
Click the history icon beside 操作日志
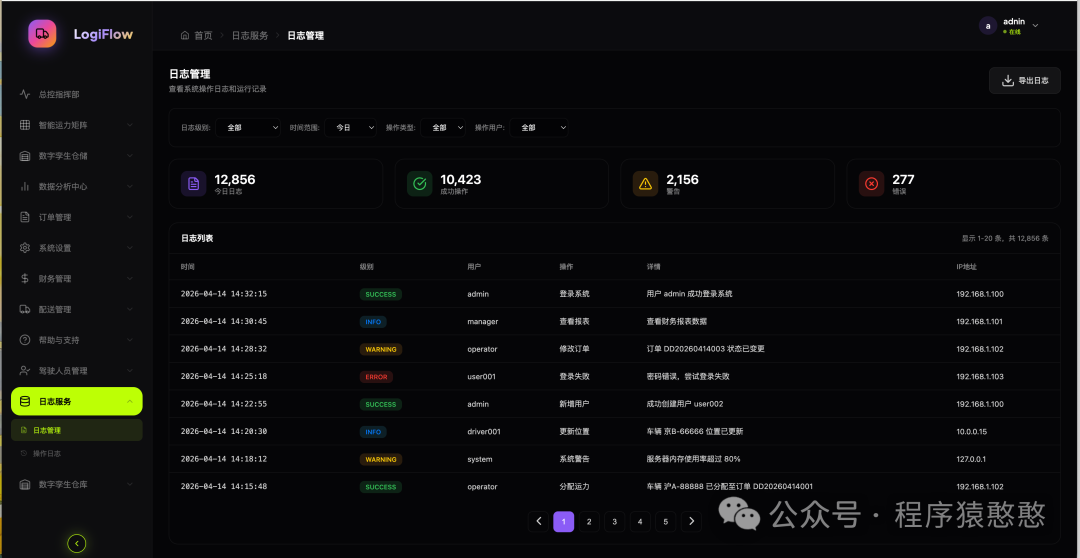click(24, 453)
